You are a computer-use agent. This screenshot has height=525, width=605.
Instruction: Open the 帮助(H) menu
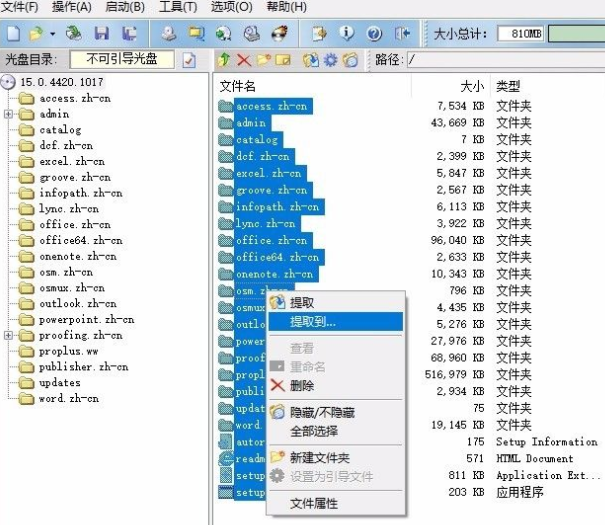pos(286,7)
